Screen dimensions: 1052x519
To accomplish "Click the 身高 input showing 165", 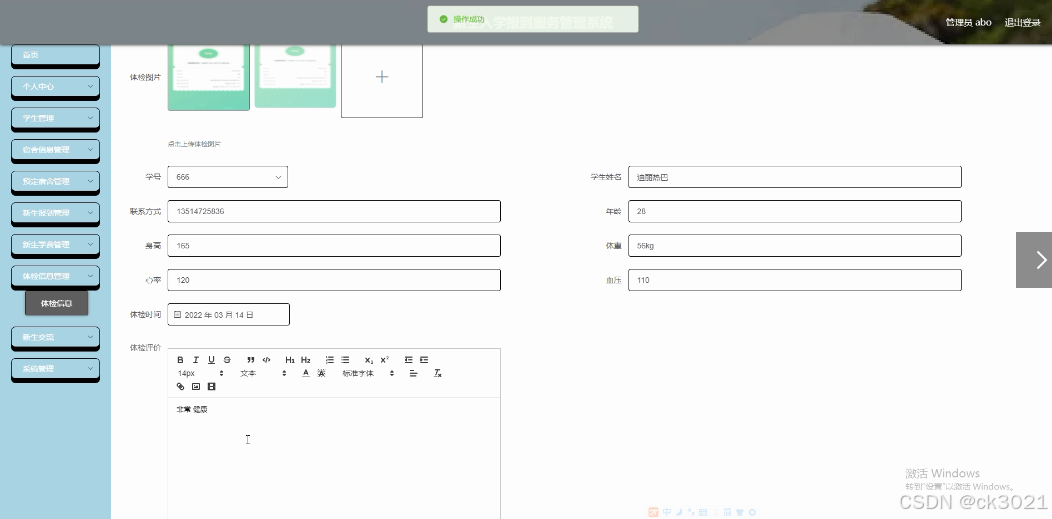I will [x=334, y=245].
